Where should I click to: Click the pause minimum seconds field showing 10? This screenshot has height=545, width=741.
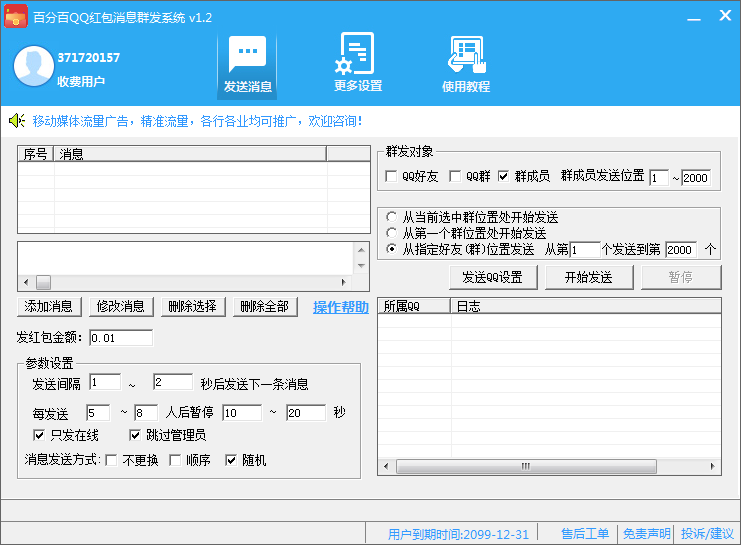click(x=242, y=413)
